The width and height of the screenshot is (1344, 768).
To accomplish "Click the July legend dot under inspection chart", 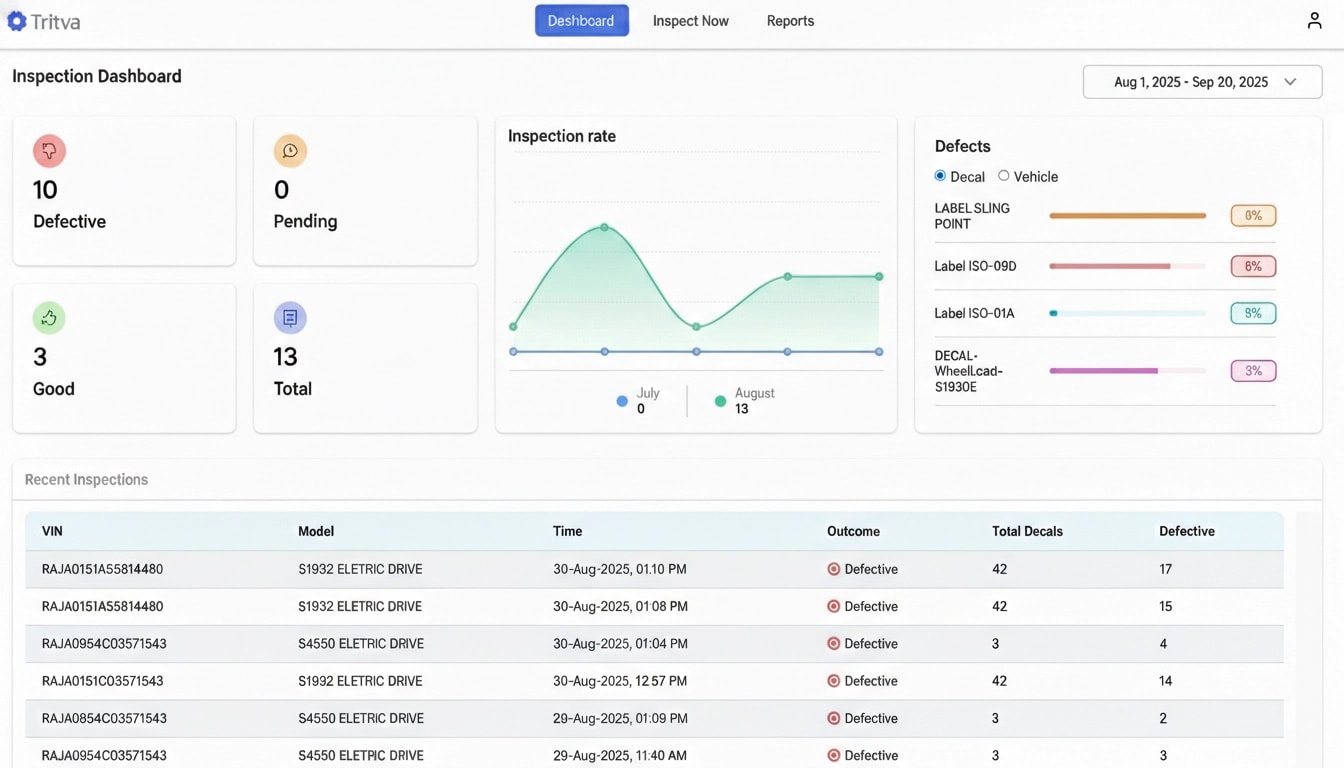I will point(623,400).
